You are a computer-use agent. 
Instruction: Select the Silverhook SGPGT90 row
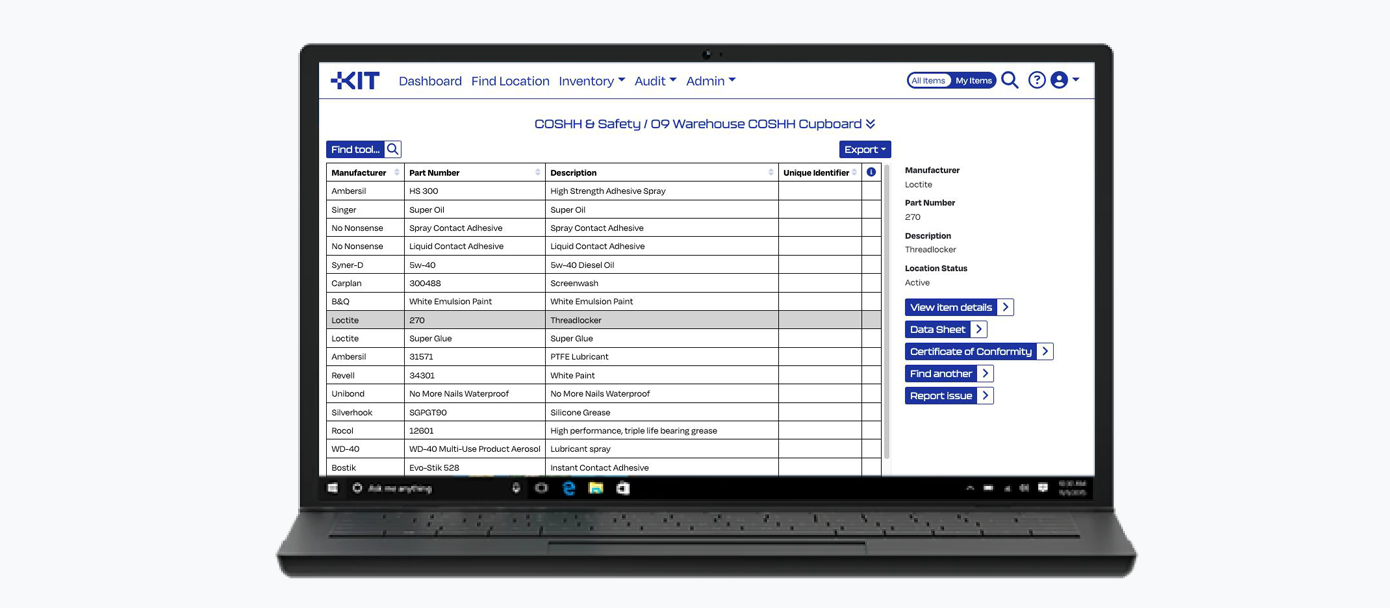(604, 412)
